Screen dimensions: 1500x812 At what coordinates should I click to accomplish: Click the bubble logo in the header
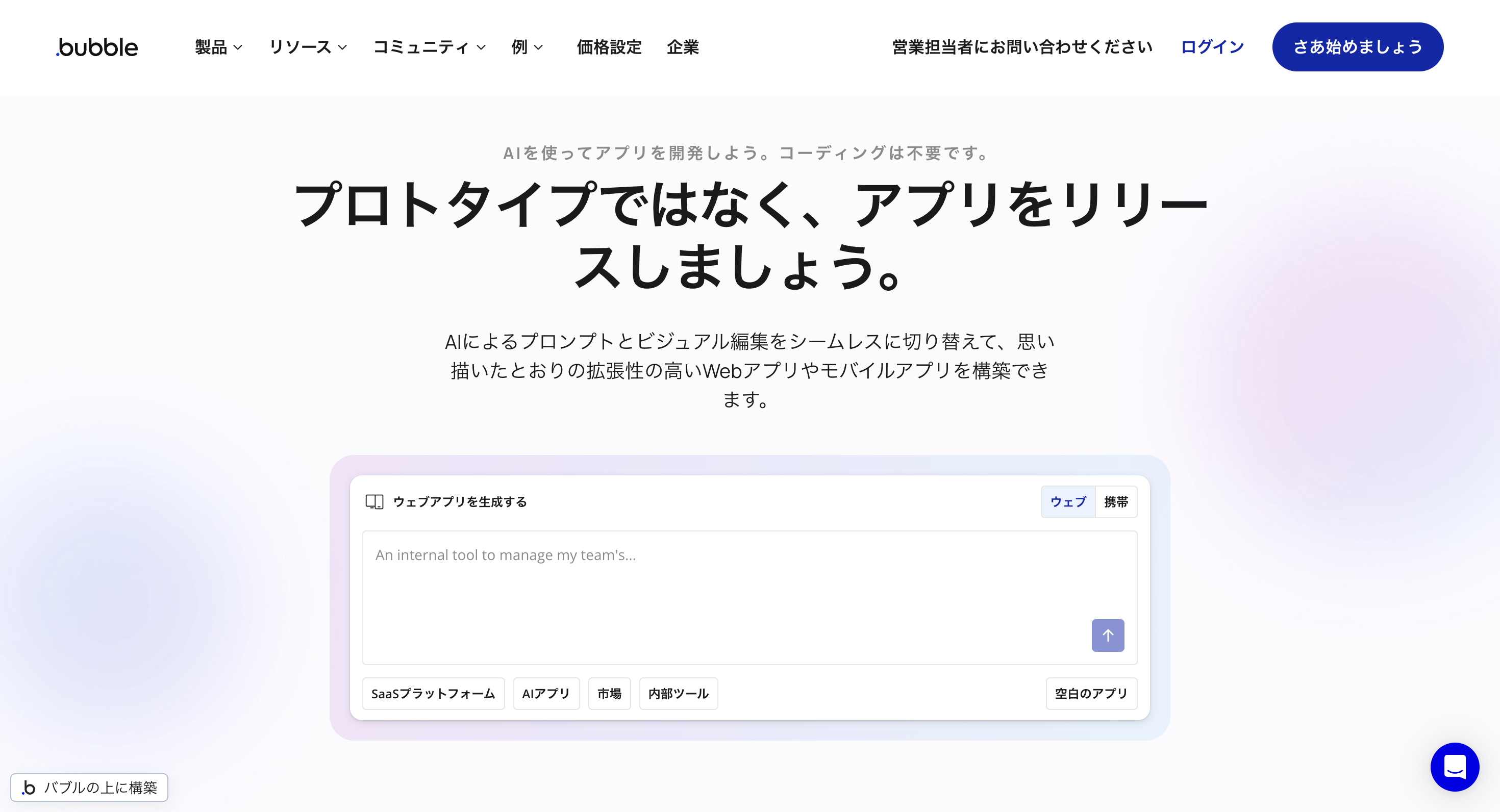(x=97, y=47)
